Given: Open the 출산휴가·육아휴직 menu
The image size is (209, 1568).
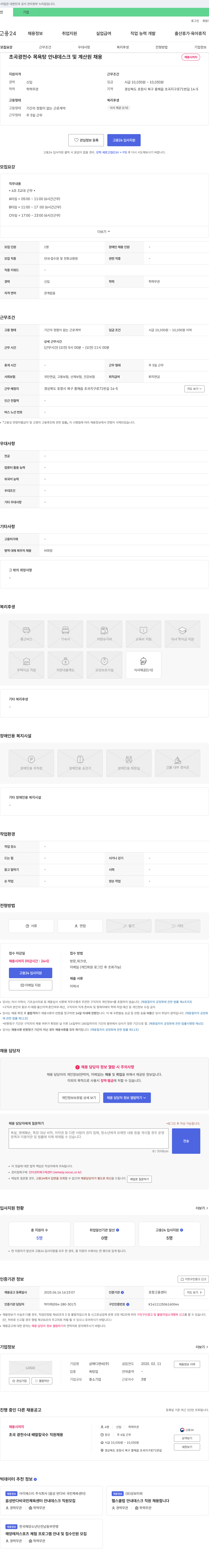Looking at the screenshot, I should pyautogui.click(x=190, y=33).
